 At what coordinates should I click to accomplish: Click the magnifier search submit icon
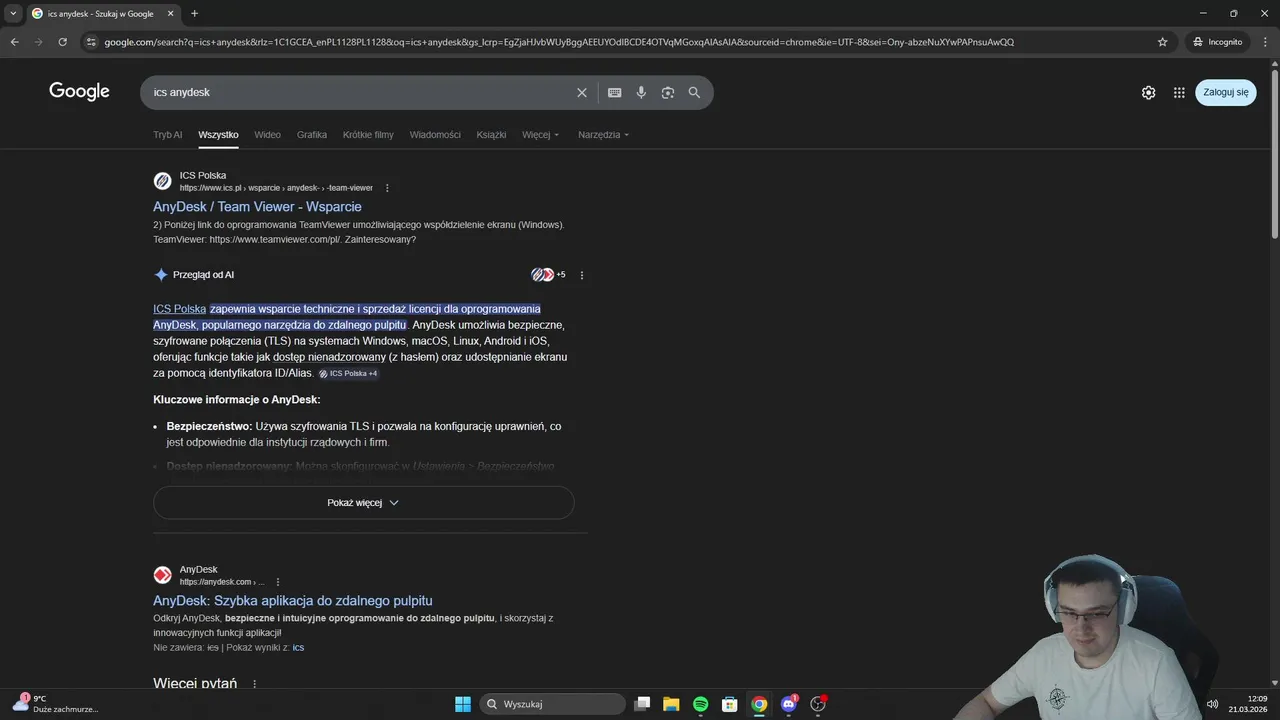[694, 92]
